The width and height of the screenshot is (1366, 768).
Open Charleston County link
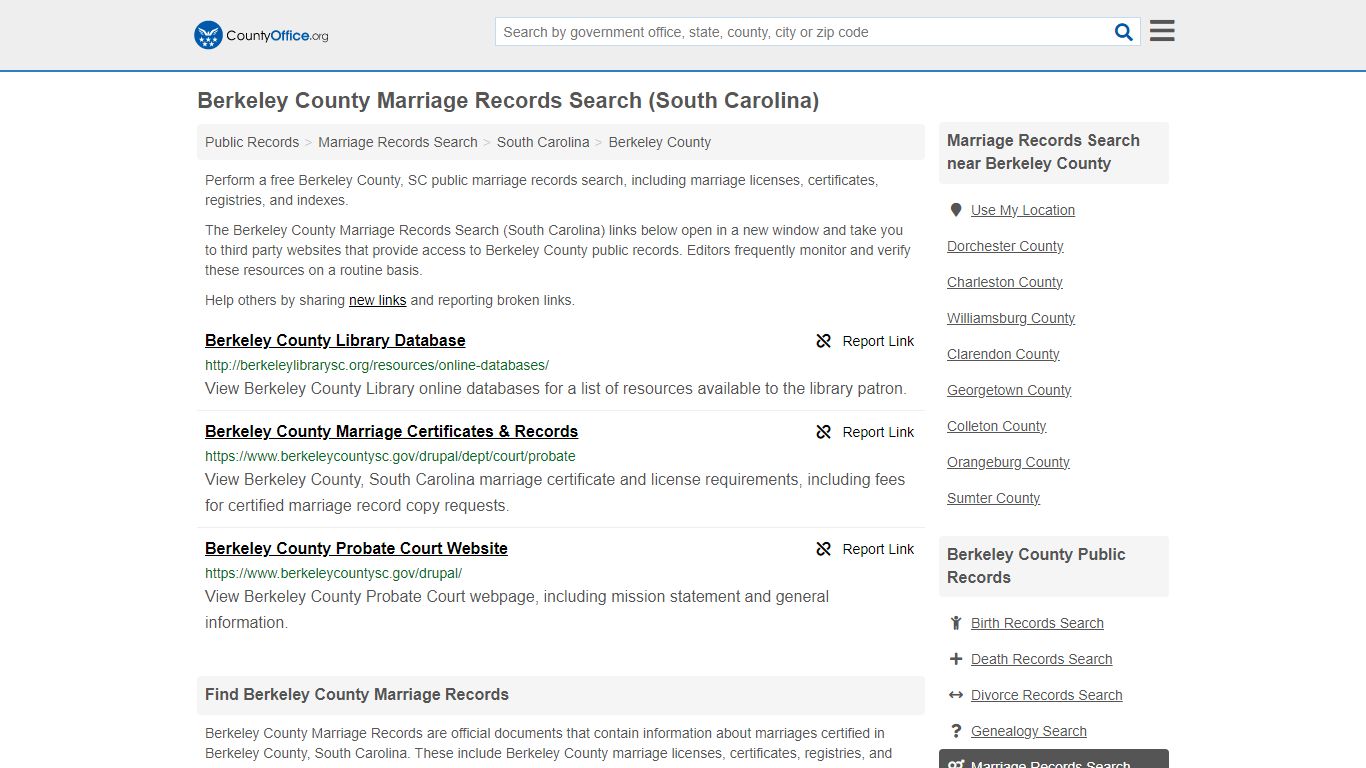tap(1004, 282)
